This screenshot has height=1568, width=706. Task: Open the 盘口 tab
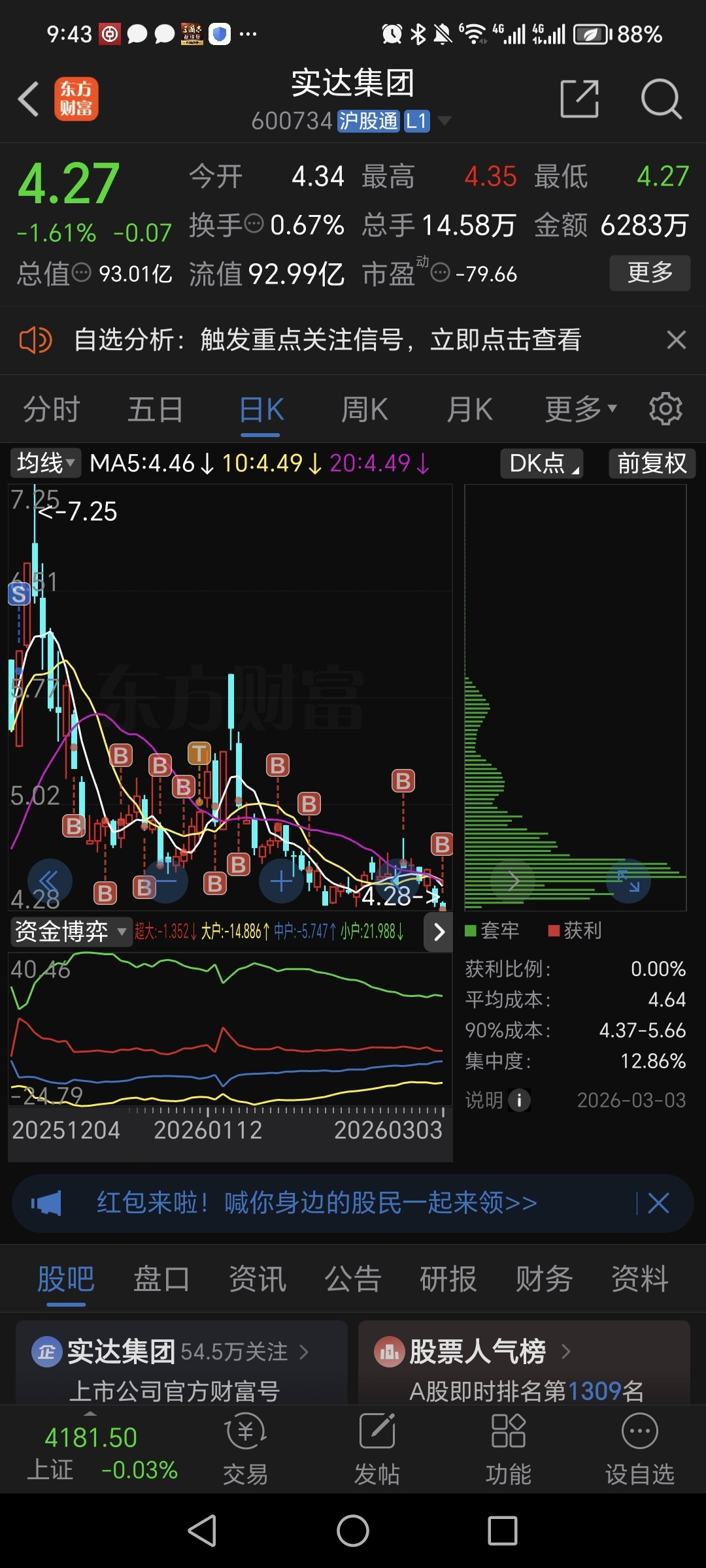pos(161,1279)
